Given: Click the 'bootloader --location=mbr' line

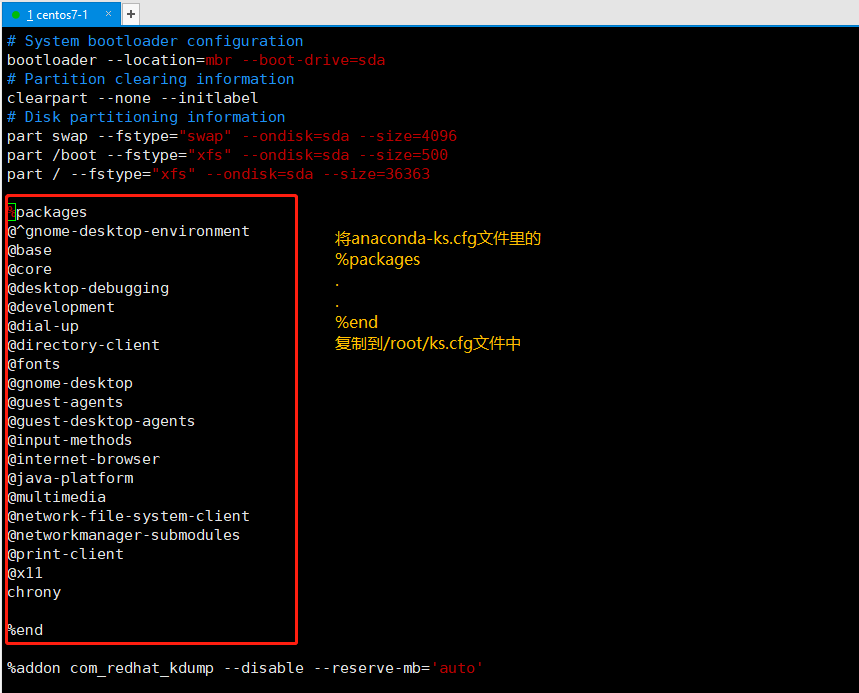Looking at the screenshot, I should tap(196, 60).
